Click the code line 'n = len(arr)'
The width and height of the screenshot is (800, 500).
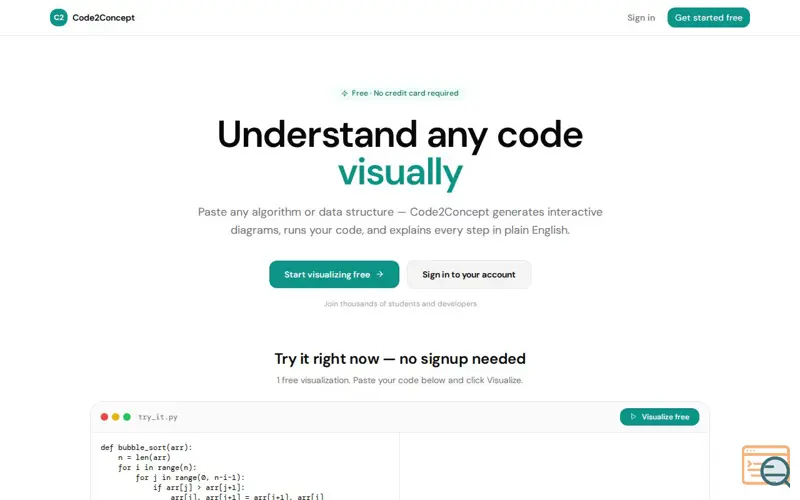[144, 458]
